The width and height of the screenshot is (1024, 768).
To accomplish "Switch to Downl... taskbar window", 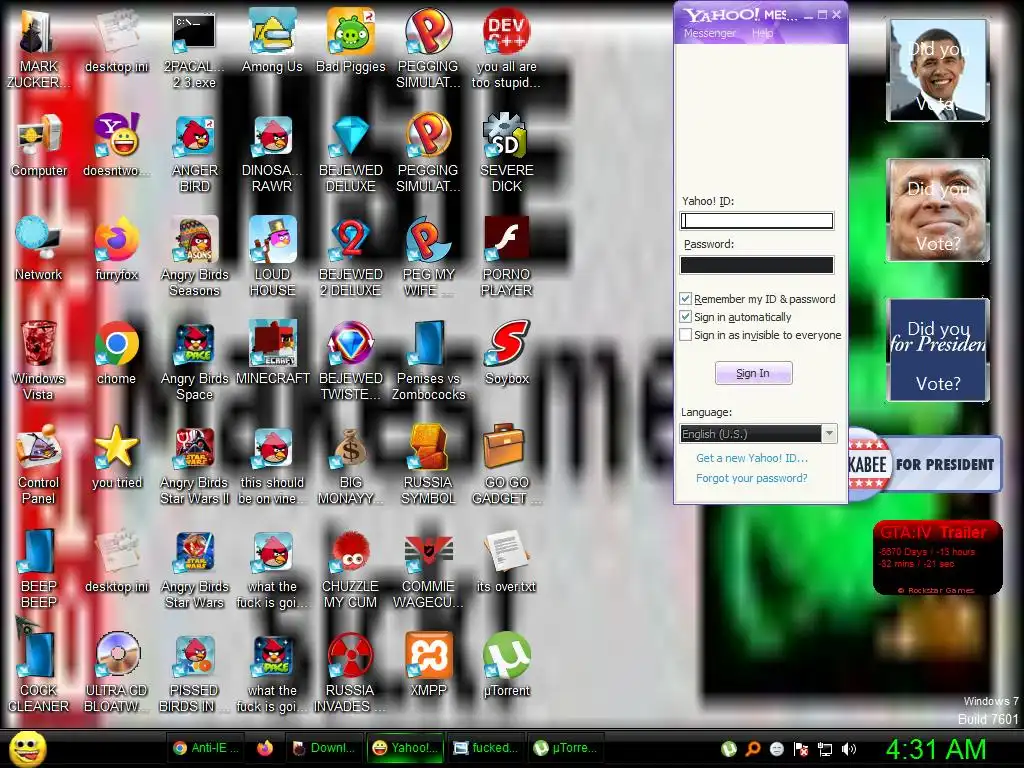I will (323, 748).
